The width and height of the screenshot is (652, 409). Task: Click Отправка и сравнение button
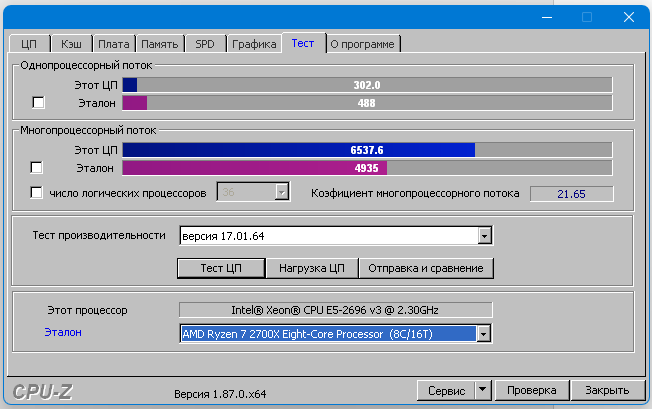pyautogui.click(x=426, y=268)
